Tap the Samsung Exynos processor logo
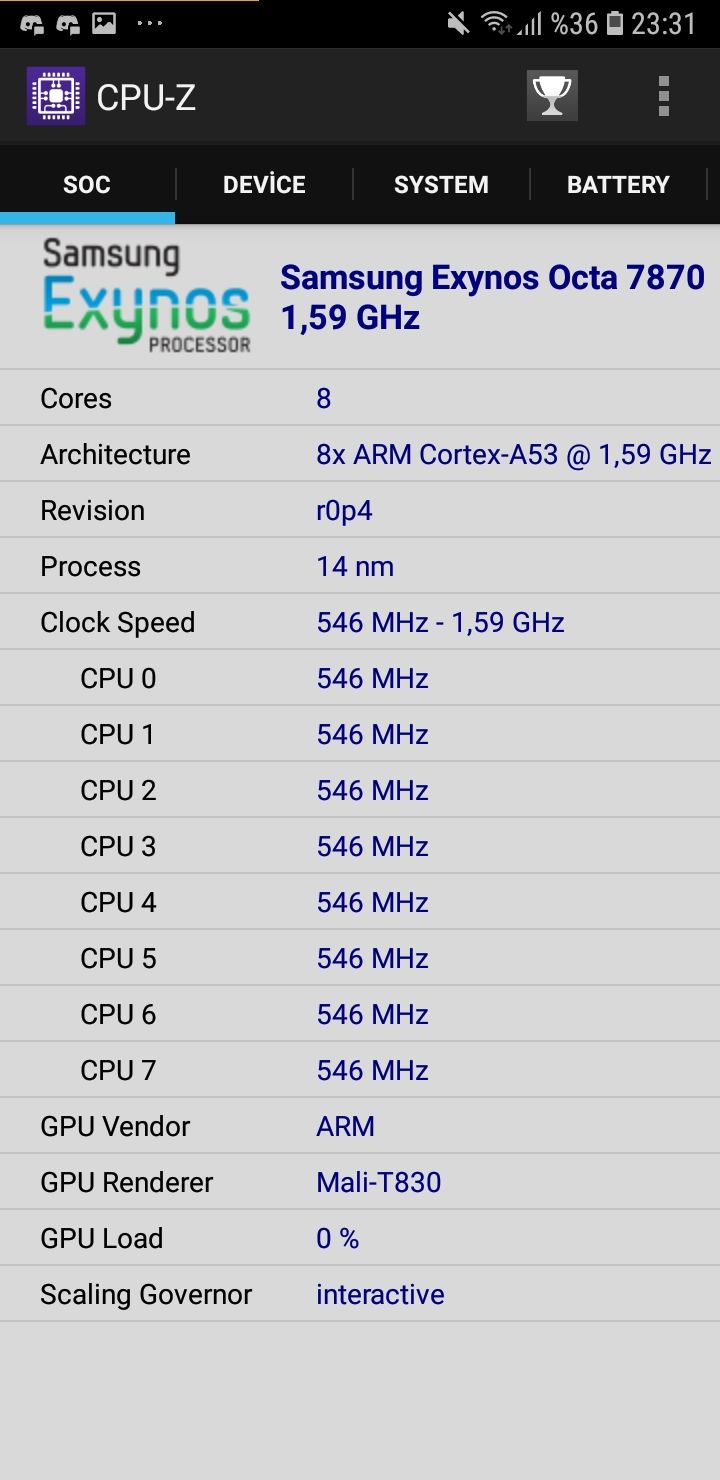The image size is (720, 1480). [146, 296]
